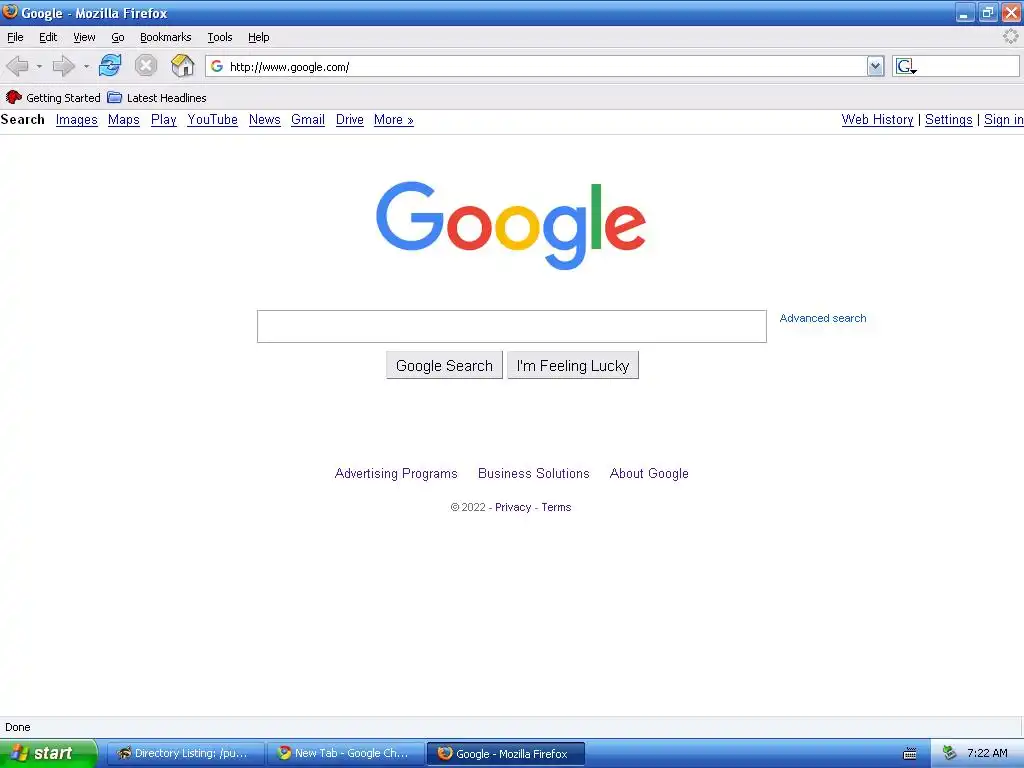The width and height of the screenshot is (1024, 768).
Task: Switch to New Tab Google Chrome taskbar window
Action: [x=345, y=754]
